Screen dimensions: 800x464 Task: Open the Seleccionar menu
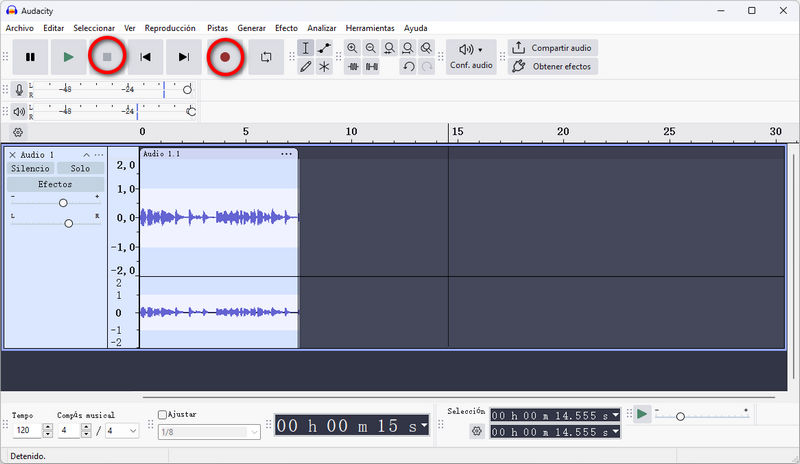click(94, 28)
